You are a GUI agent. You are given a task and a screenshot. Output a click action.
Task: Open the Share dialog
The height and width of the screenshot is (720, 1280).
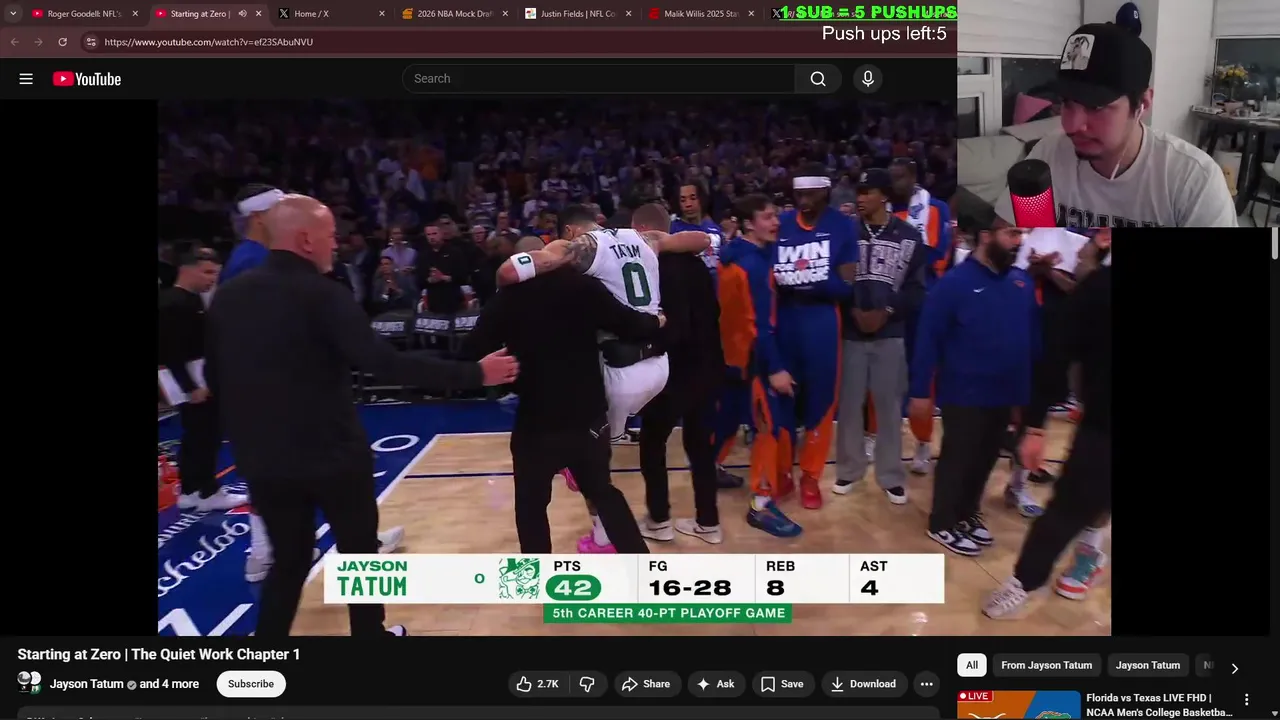[x=646, y=684]
